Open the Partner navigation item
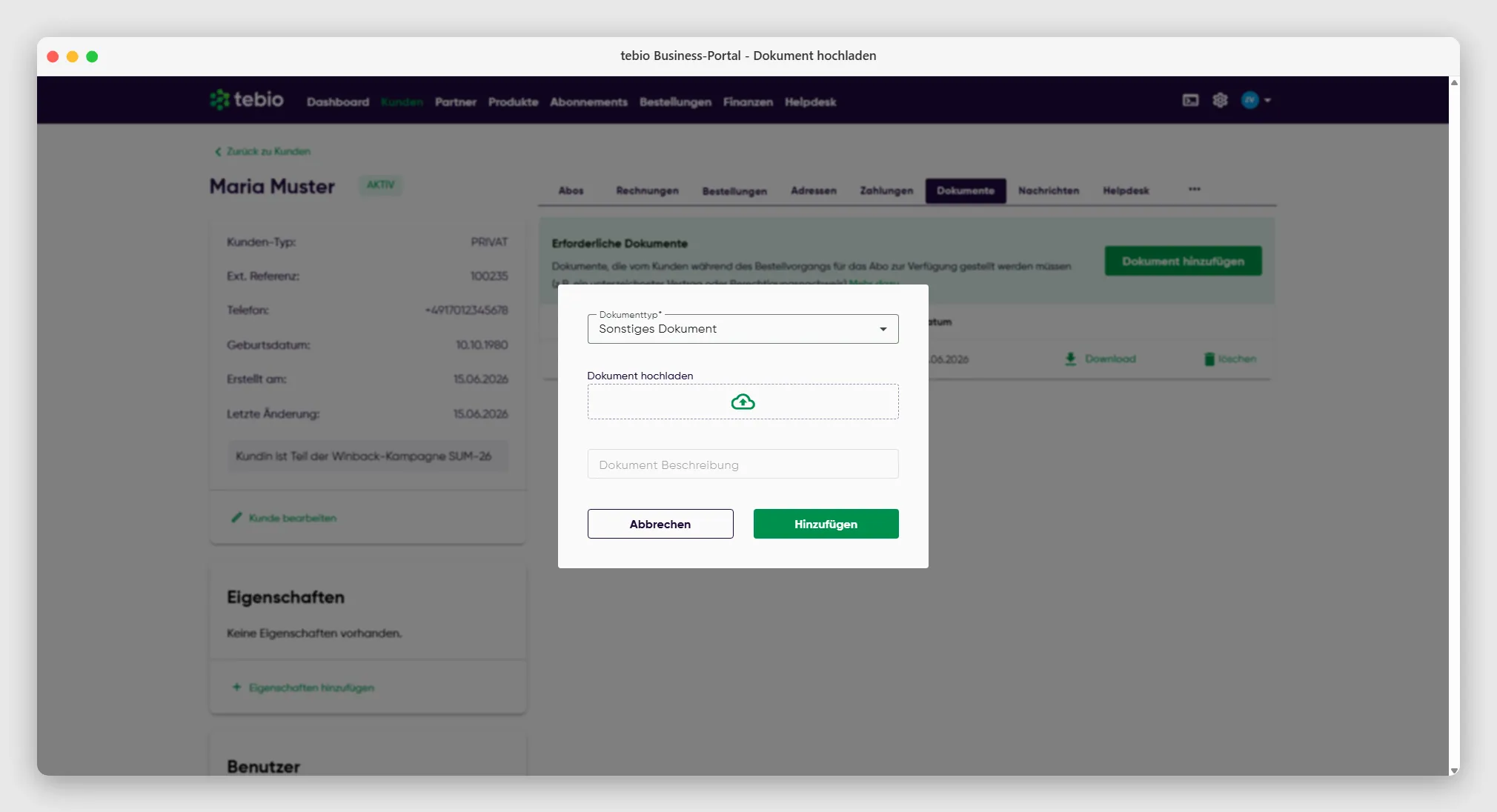 pyautogui.click(x=455, y=101)
